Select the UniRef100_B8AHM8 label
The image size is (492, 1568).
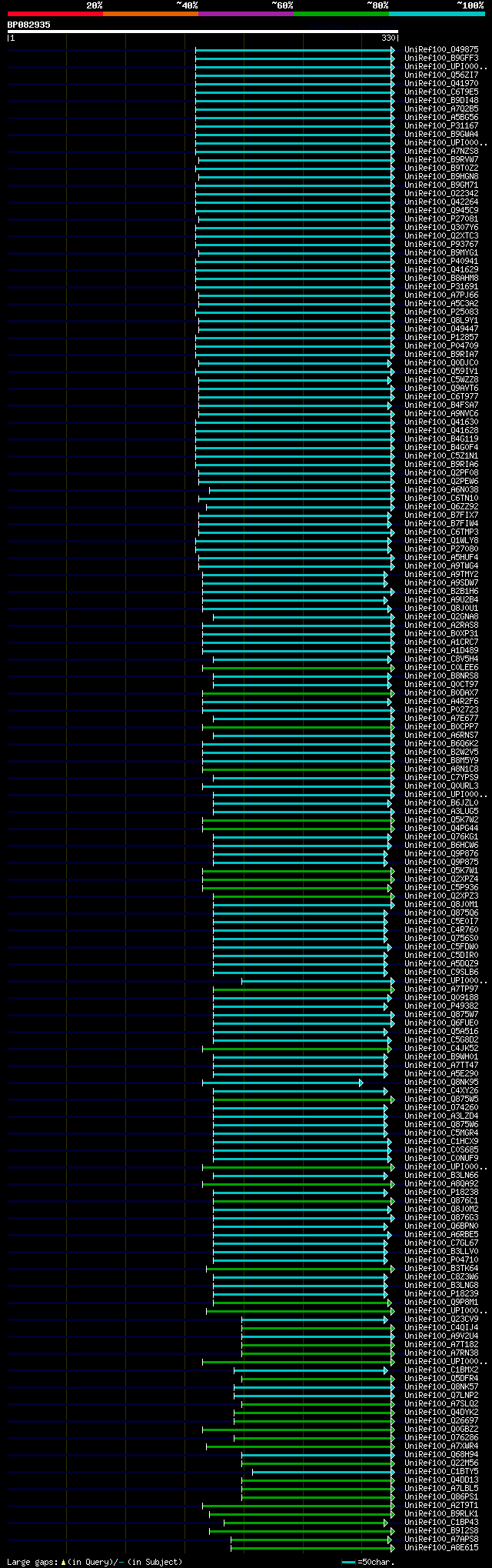click(x=441, y=278)
